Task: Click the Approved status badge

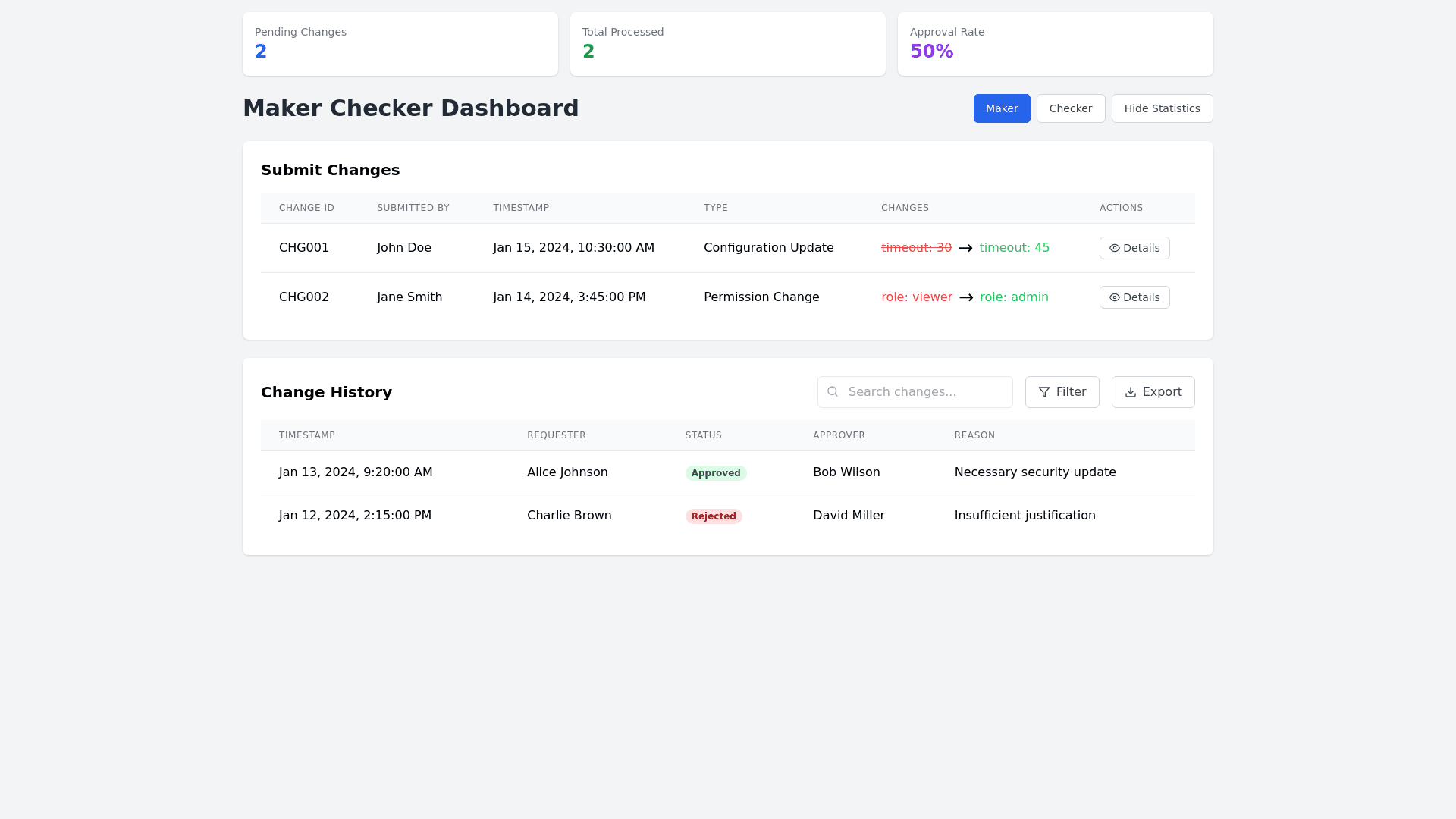Action: (x=715, y=473)
